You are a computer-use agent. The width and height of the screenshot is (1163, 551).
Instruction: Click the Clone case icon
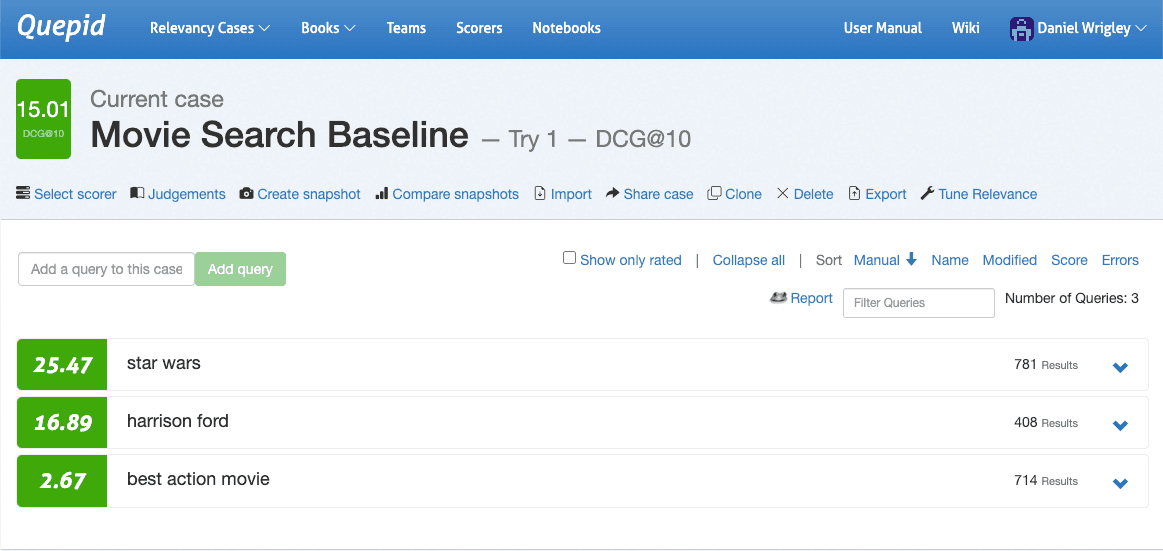(714, 194)
